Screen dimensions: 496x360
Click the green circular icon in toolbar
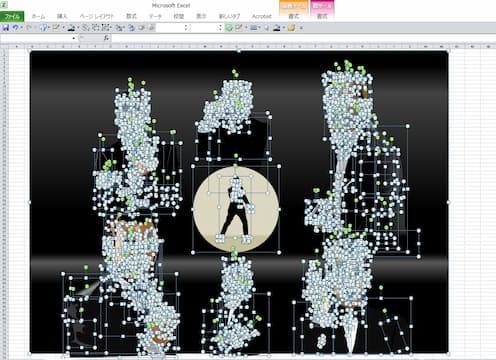tap(229, 28)
